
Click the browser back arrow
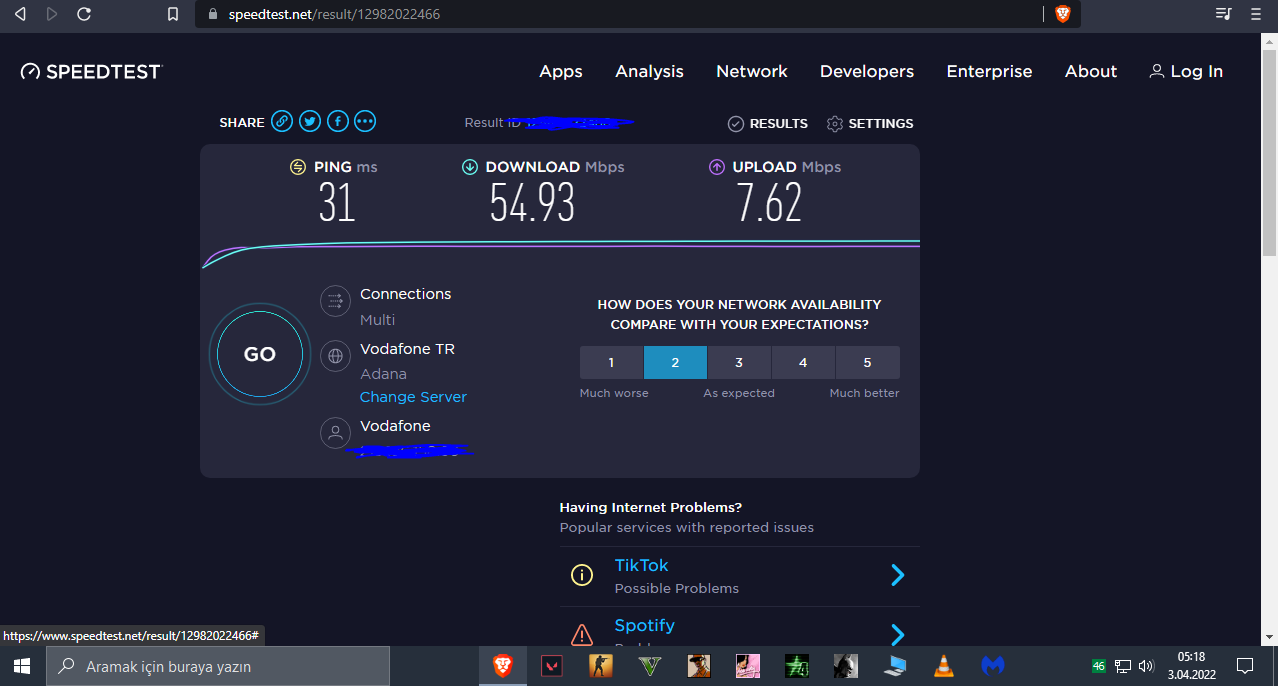click(20, 14)
